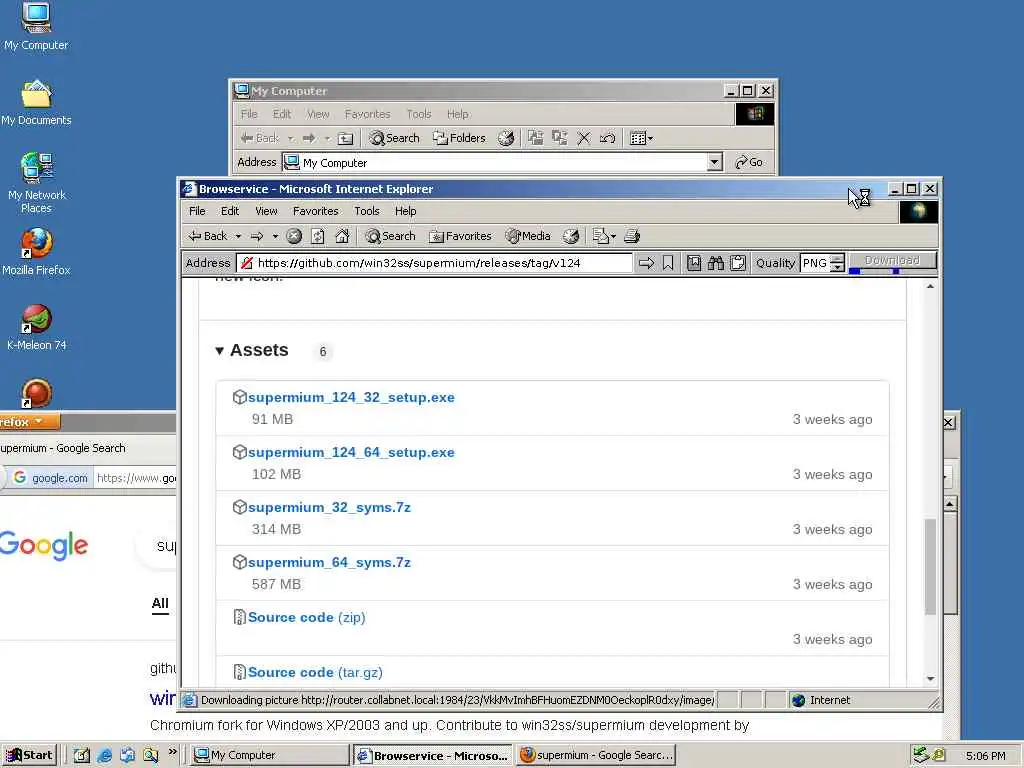Open Favorites menu in Browservice window
This screenshot has width=1024, height=768.
tap(315, 211)
